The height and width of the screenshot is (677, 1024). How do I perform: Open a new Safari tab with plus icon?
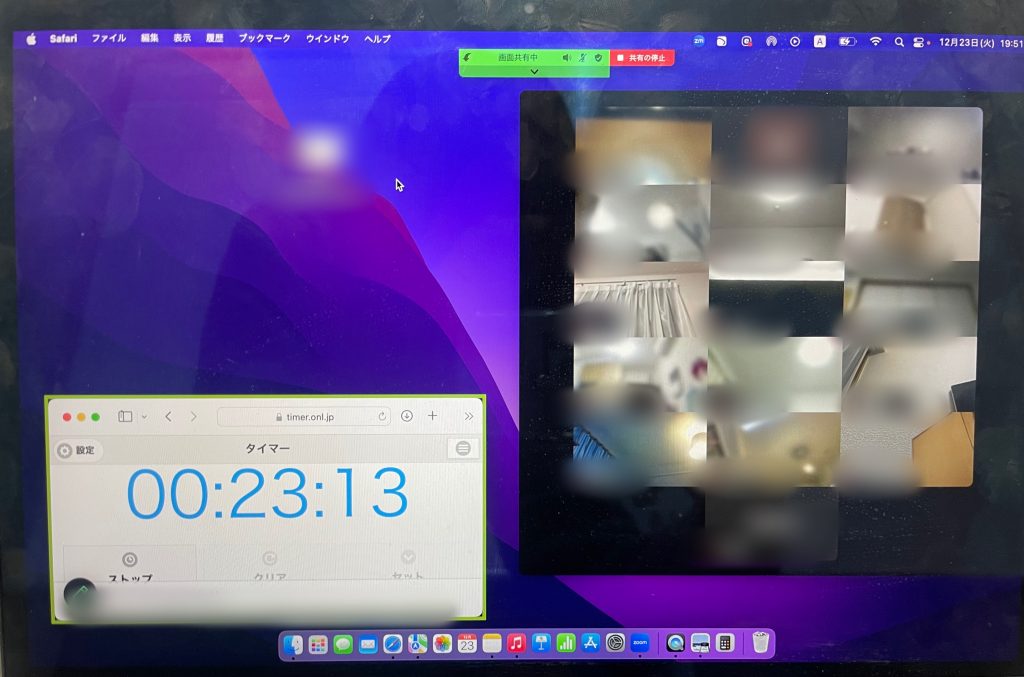432,416
